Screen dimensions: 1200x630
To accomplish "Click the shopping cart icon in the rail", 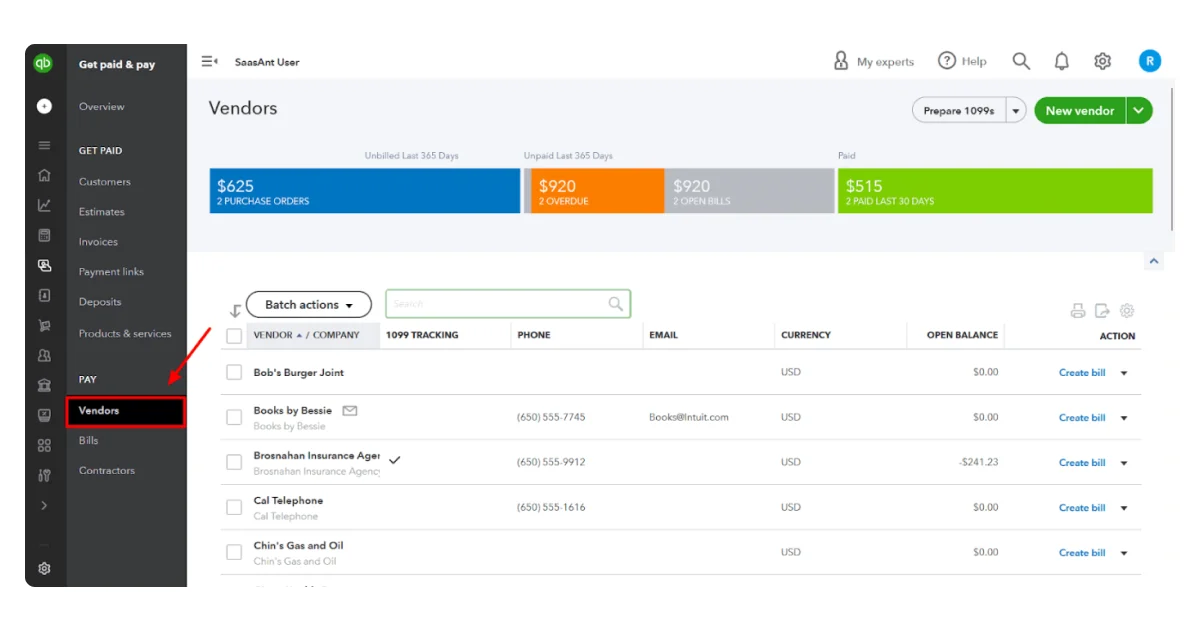I will [x=44, y=325].
